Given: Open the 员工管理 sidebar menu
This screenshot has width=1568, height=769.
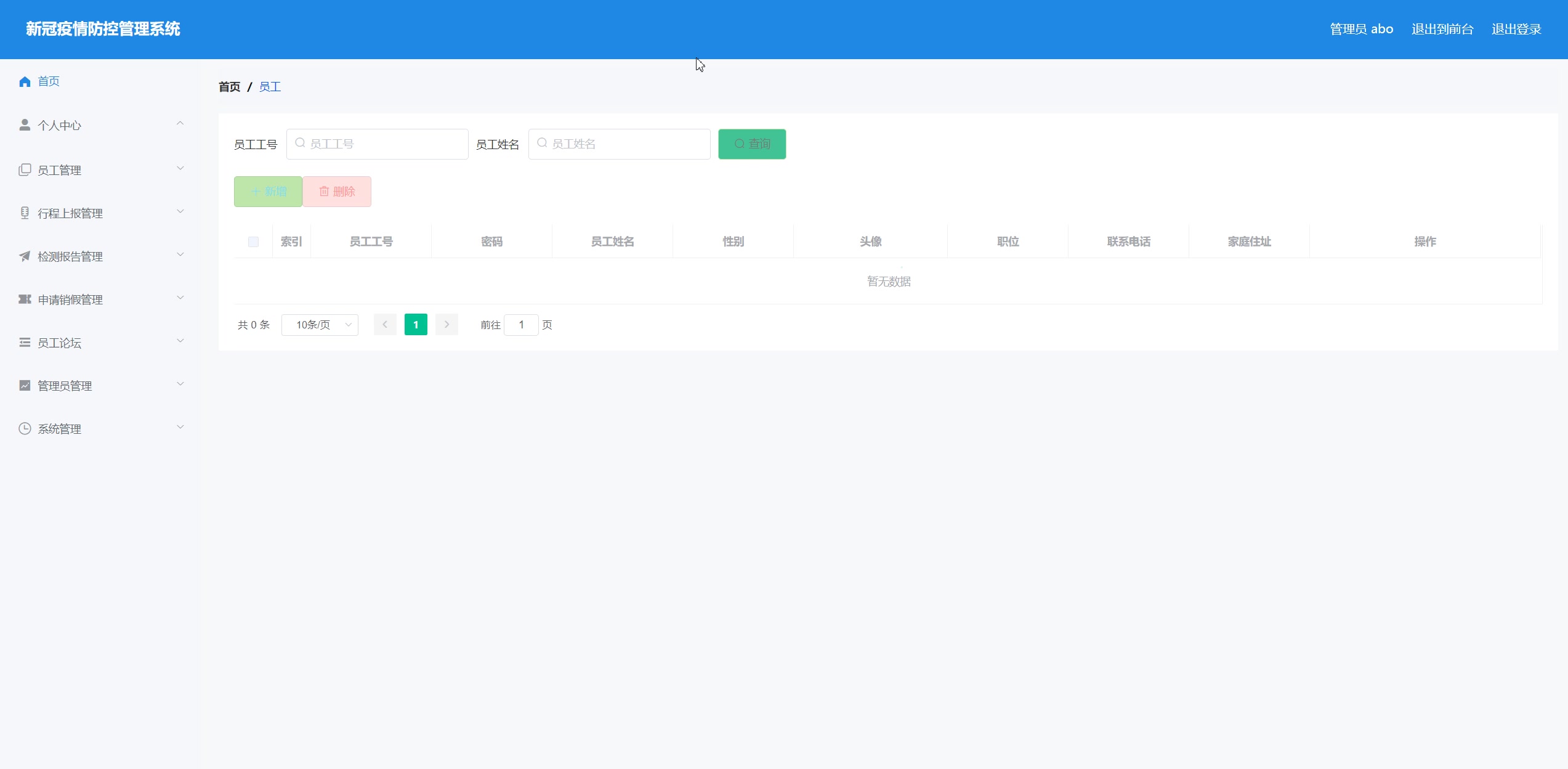Looking at the screenshot, I should pos(100,169).
